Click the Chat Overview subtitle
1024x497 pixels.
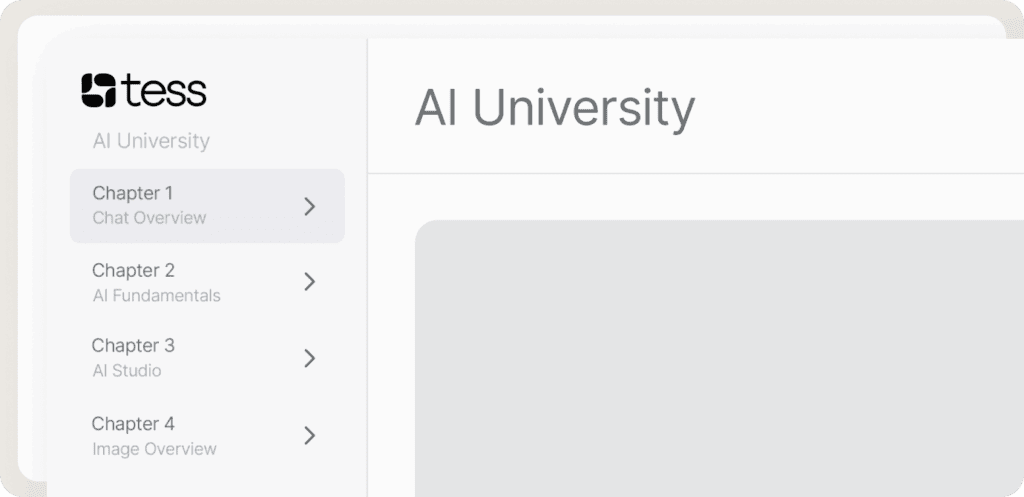click(x=149, y=218)
